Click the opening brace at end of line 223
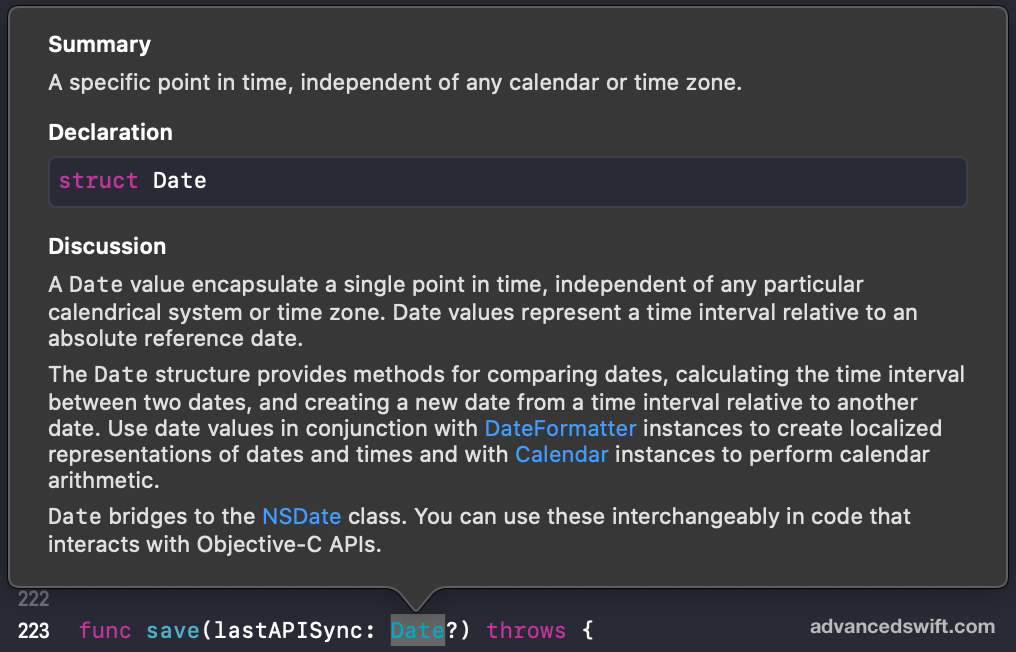 pyautogui.click(x=587, y=630)
